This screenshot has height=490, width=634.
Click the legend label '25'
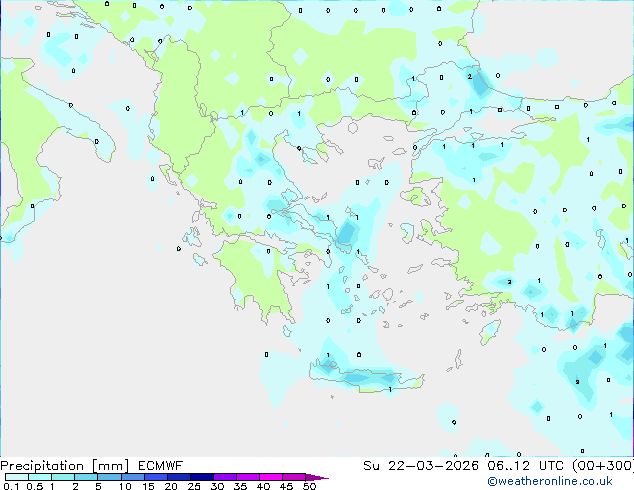coord(194,486)
